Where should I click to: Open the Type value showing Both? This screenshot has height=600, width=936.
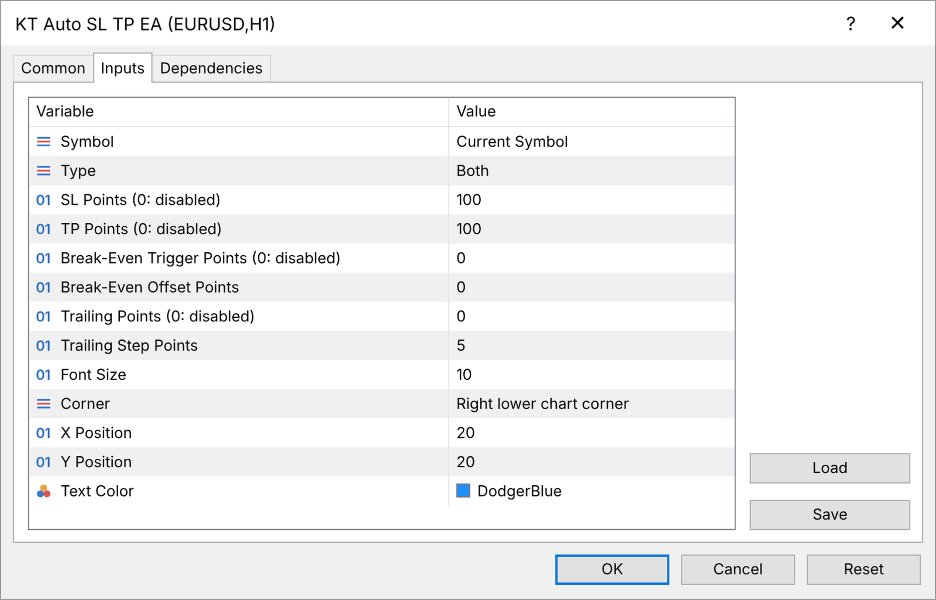[592, 171]
